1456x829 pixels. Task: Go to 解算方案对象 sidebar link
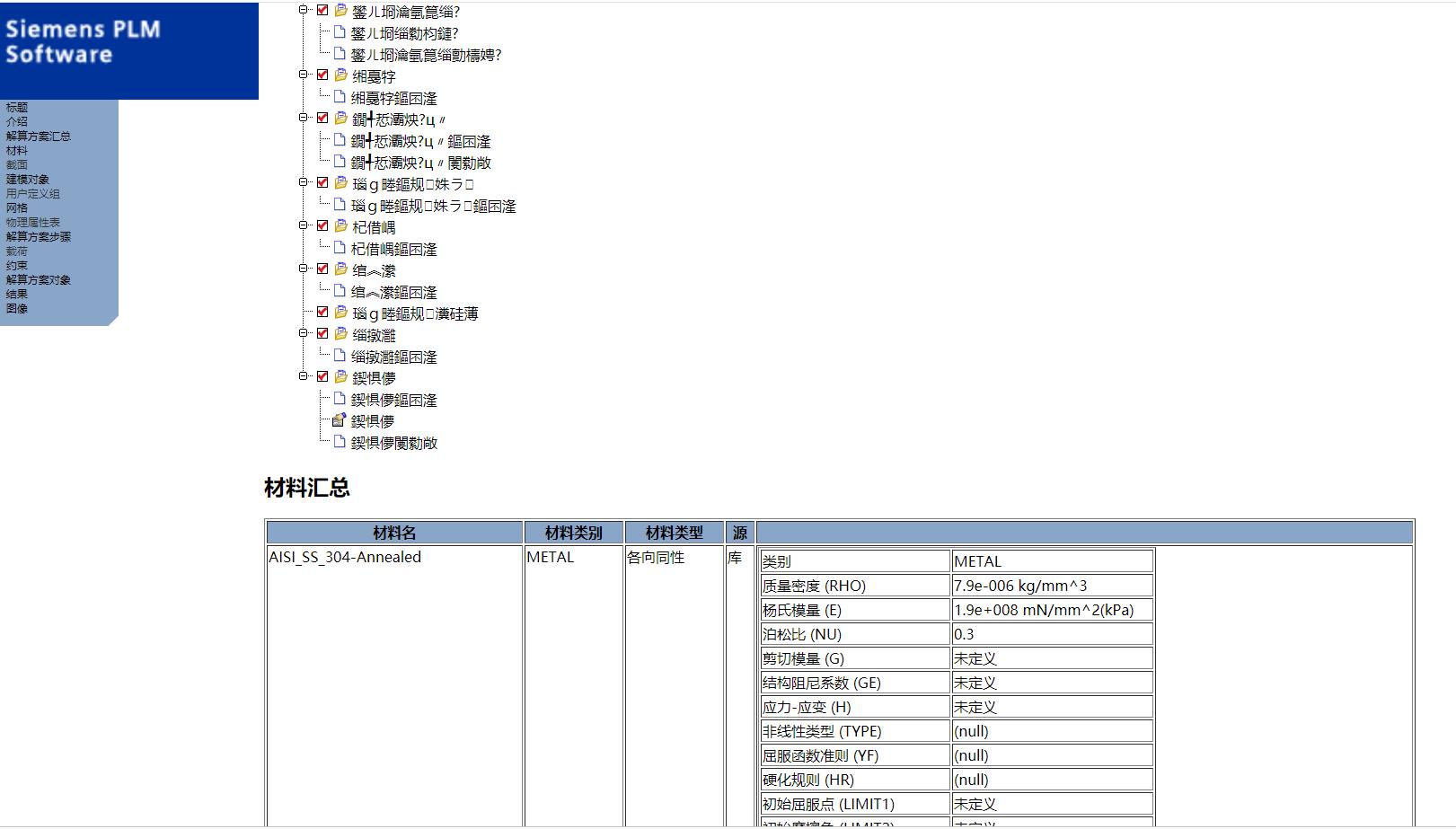(39, 280)
